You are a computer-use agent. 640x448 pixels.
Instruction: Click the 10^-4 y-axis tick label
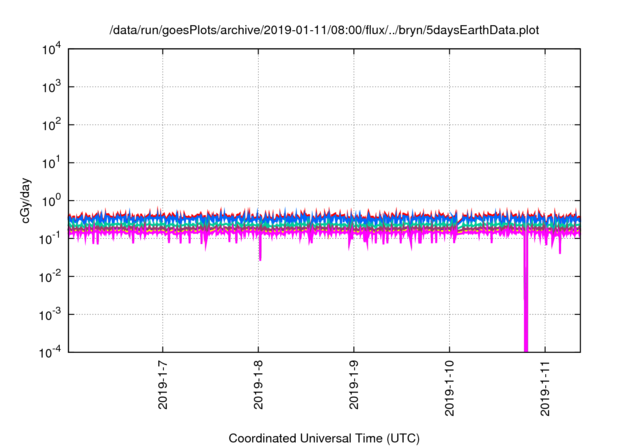pyautogui.click(x=51, y=352)
